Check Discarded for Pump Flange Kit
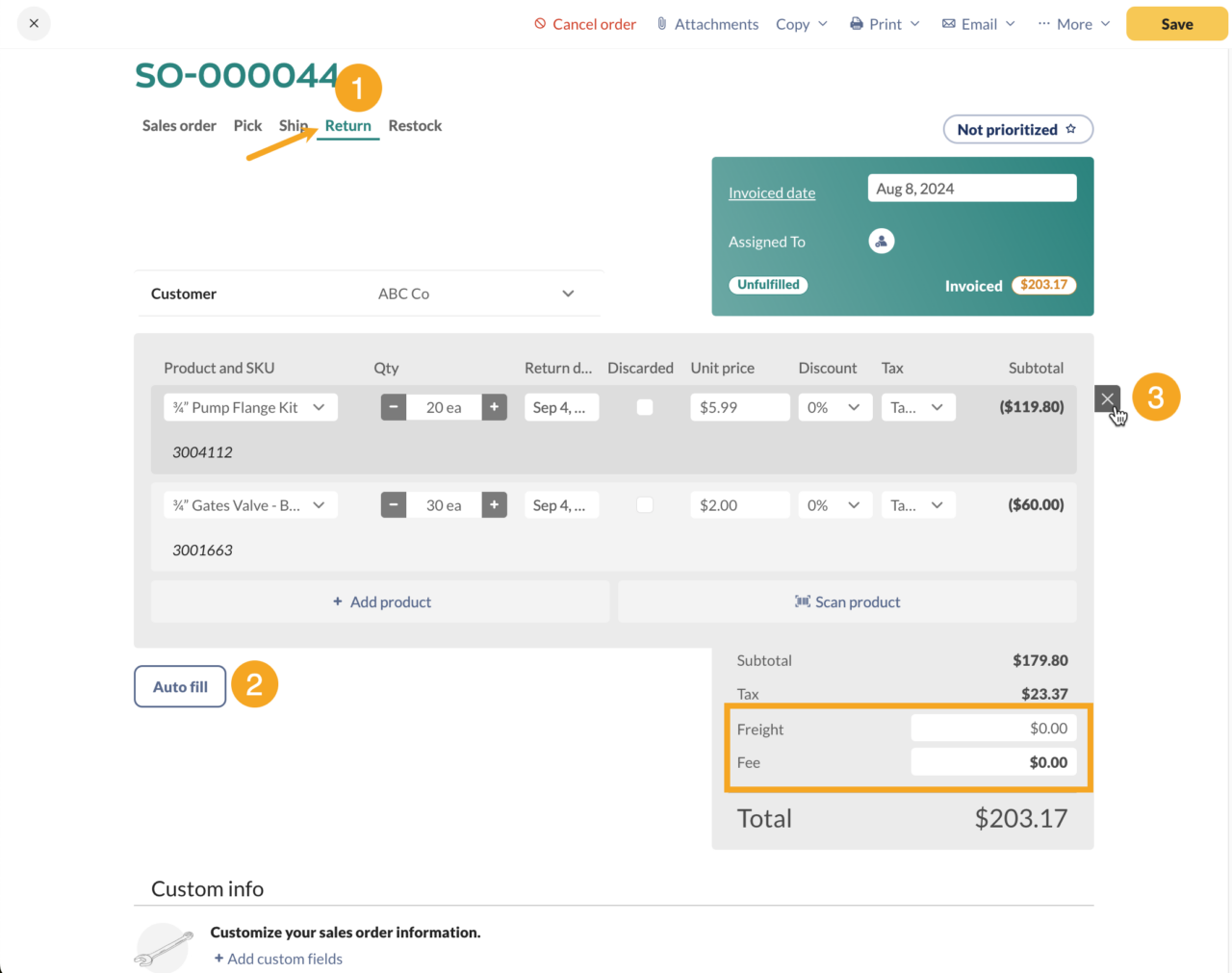 coord(644,406)
